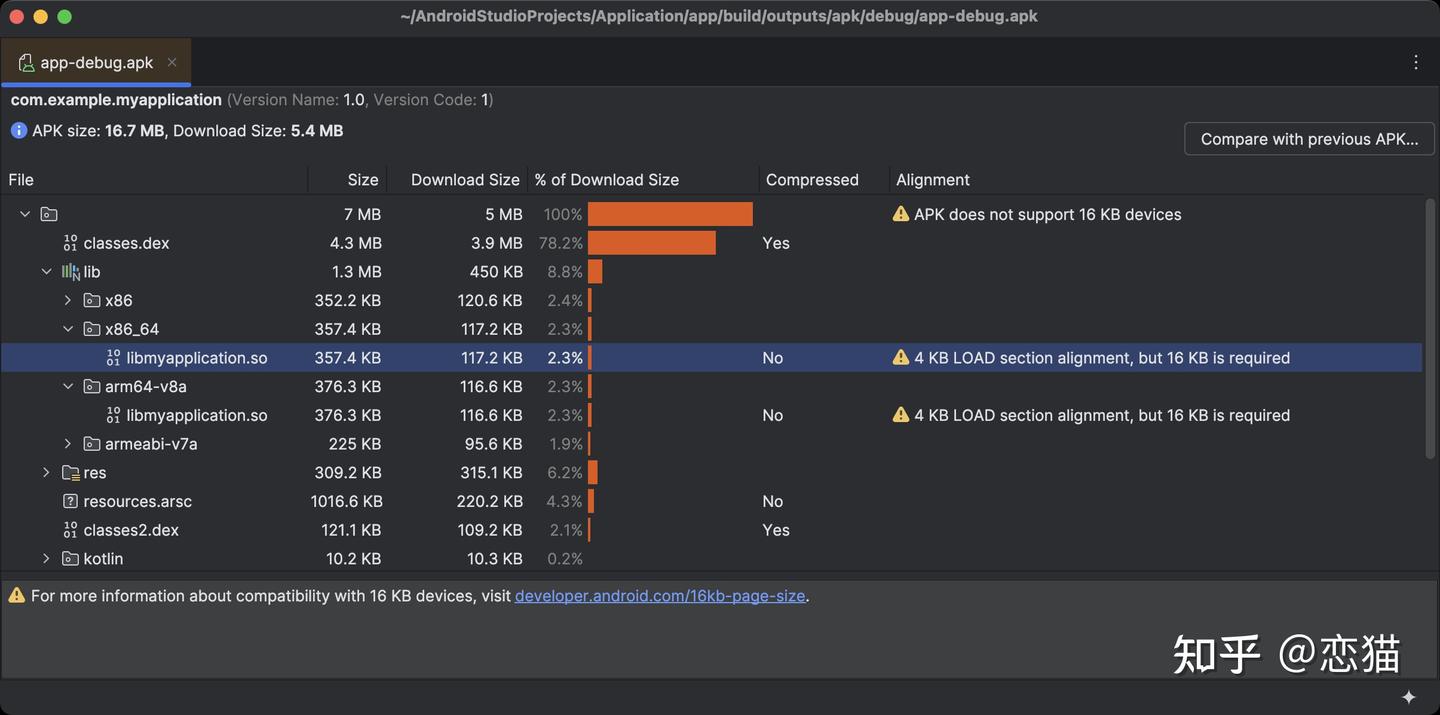Open the developer.android.com/16kb-page-size link

coord(660,594)
